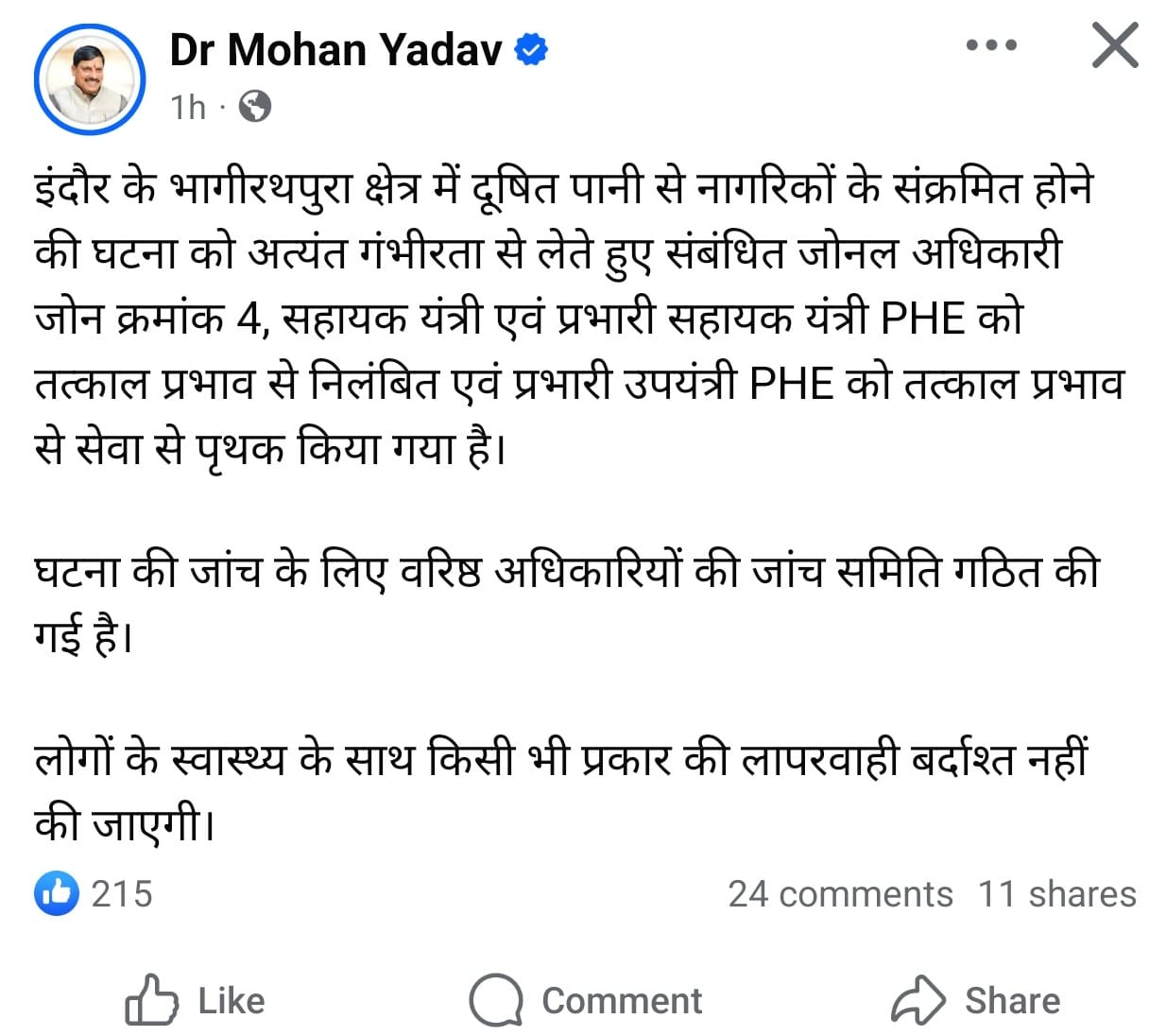Image resolution: width=1149 pixels, height=1036 pixels.
Task: Open the 24 comments list
Action: [840, 893]
